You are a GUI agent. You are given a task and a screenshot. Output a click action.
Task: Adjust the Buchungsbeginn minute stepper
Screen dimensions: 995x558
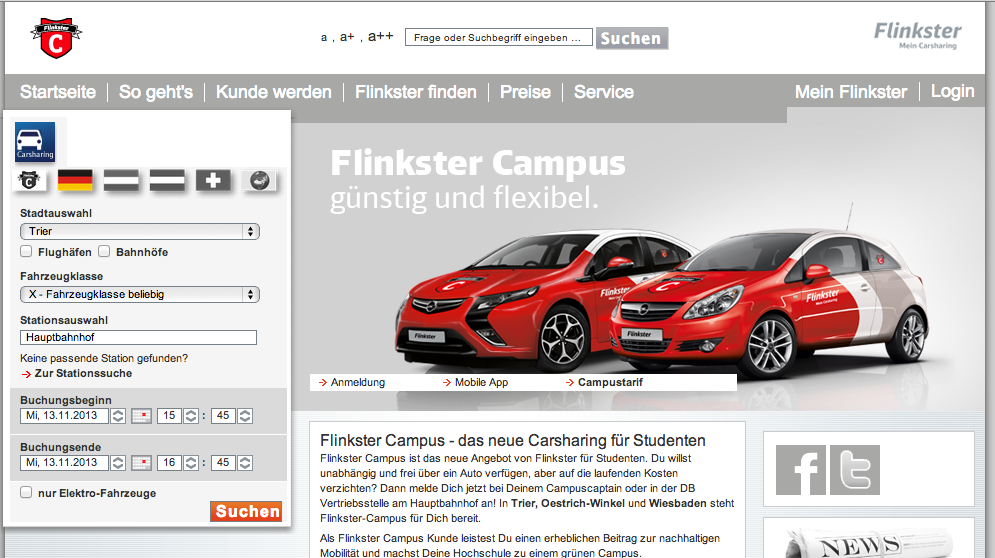(x=245, y=416)
